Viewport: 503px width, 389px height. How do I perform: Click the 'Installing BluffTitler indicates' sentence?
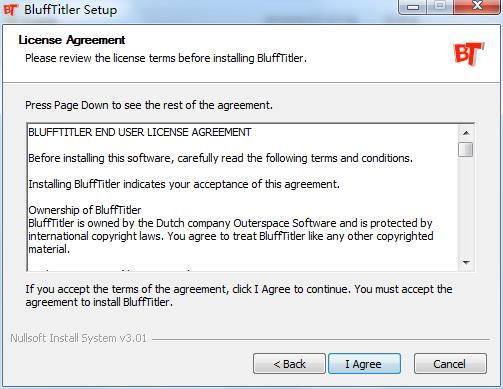[x=184, y=184]
